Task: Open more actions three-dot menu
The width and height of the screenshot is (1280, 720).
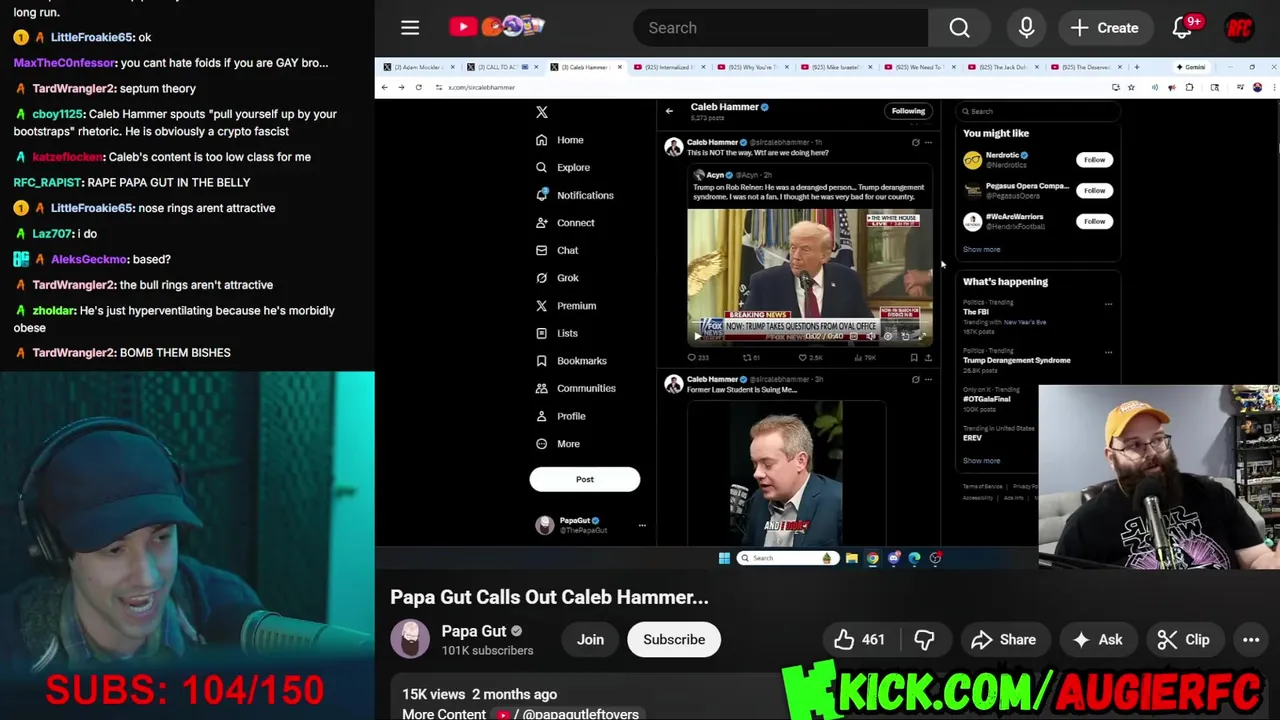Action: pyautogui.click(x=1251, y=640)
